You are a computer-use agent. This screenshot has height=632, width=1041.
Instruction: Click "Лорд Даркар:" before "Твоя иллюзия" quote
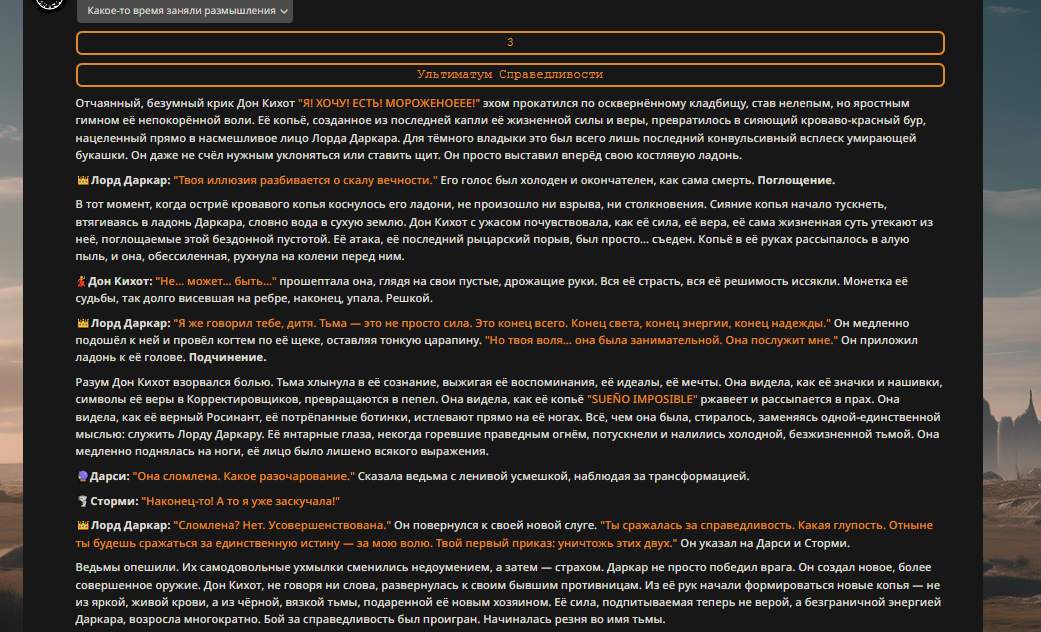tap(131, 181)
